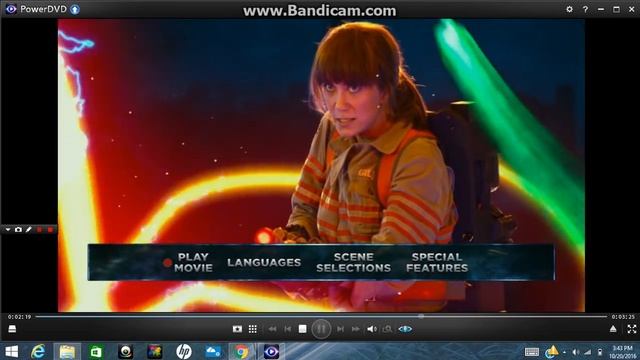Open the touch keyboard from system tray
This screenshot has height=360, width=640.
532,352
